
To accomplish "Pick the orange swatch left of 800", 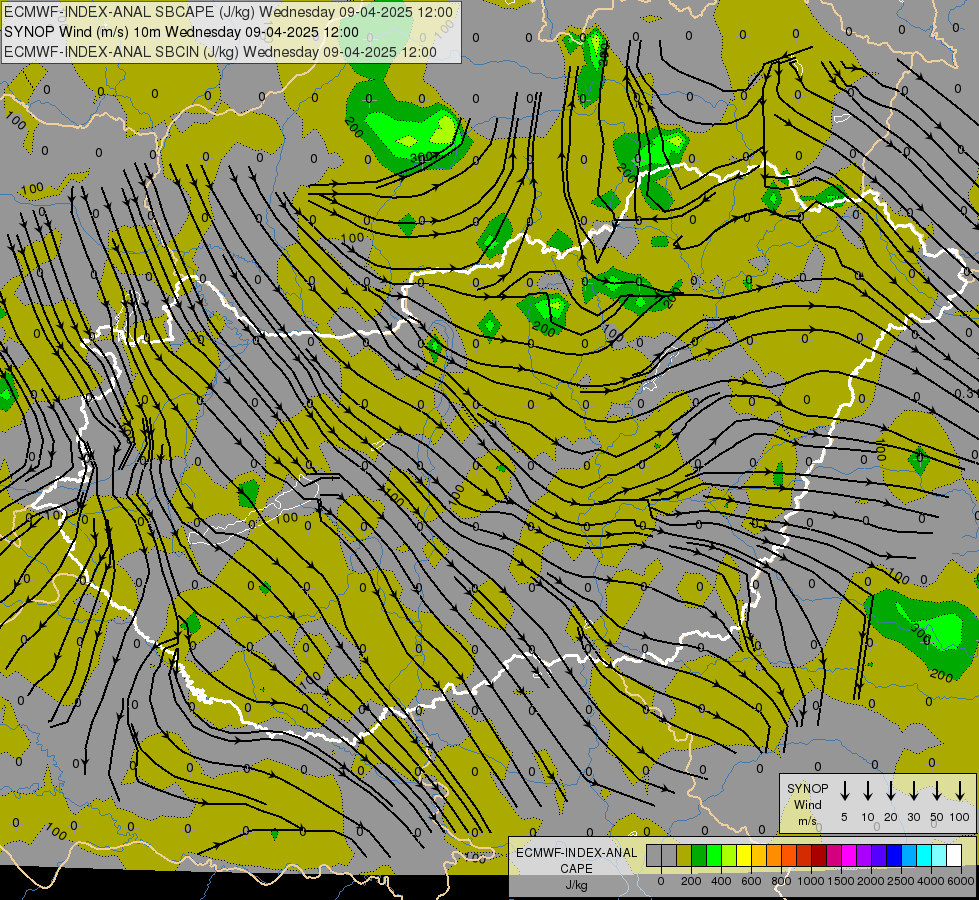I will coord(774,855).
